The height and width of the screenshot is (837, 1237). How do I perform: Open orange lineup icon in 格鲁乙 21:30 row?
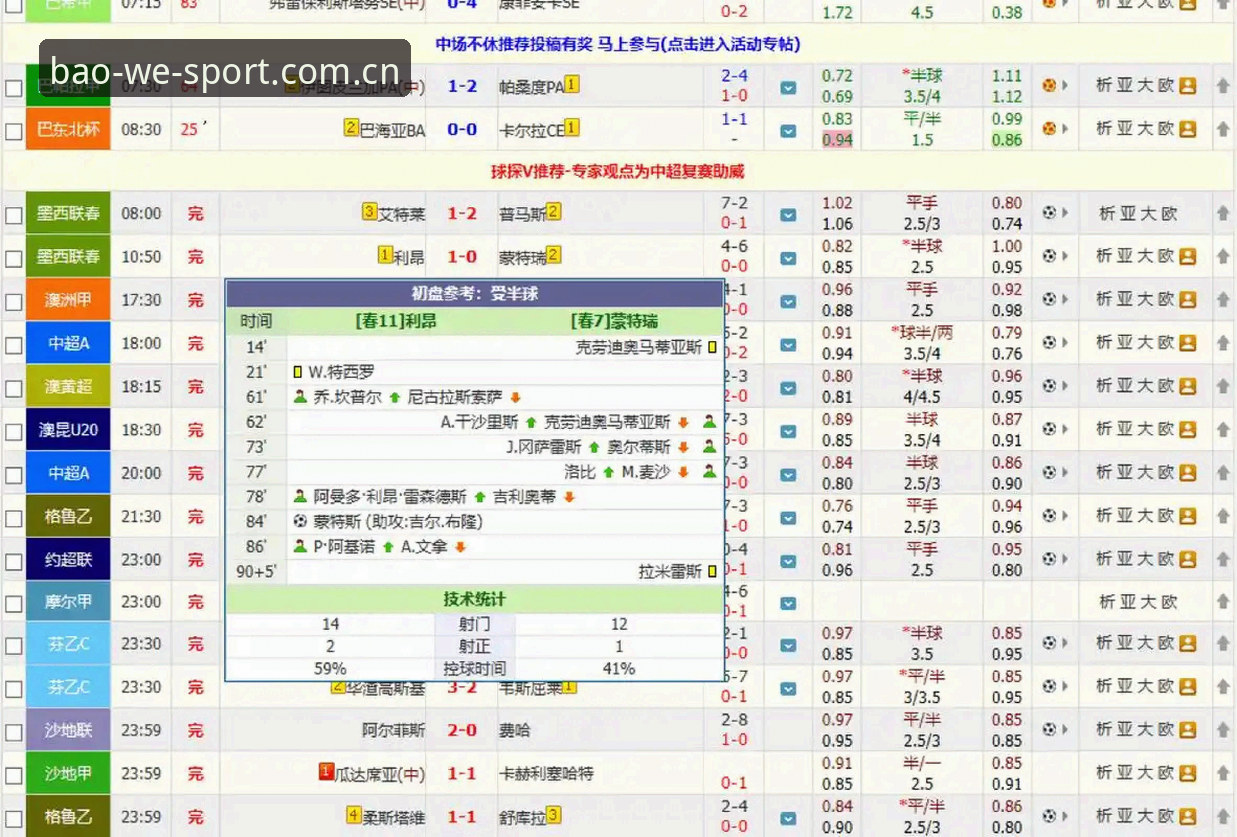coord(1187,516)
